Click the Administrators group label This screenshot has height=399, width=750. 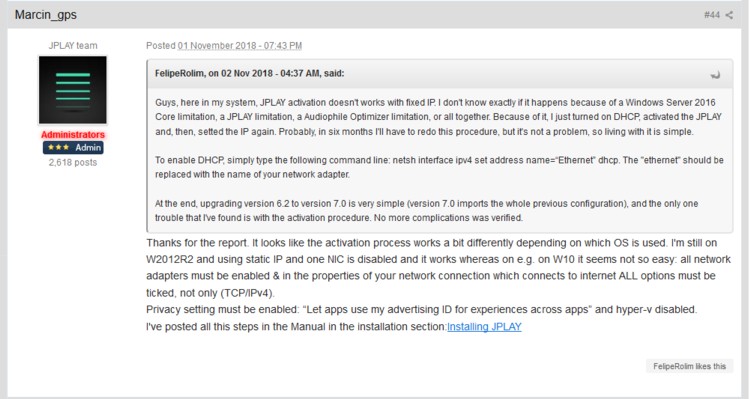point(73,134)
